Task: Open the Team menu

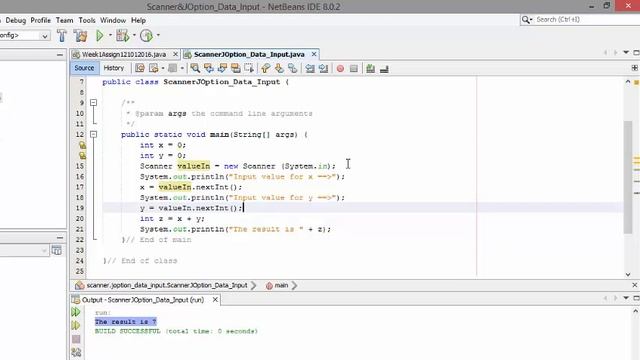Action: point(64,20)
